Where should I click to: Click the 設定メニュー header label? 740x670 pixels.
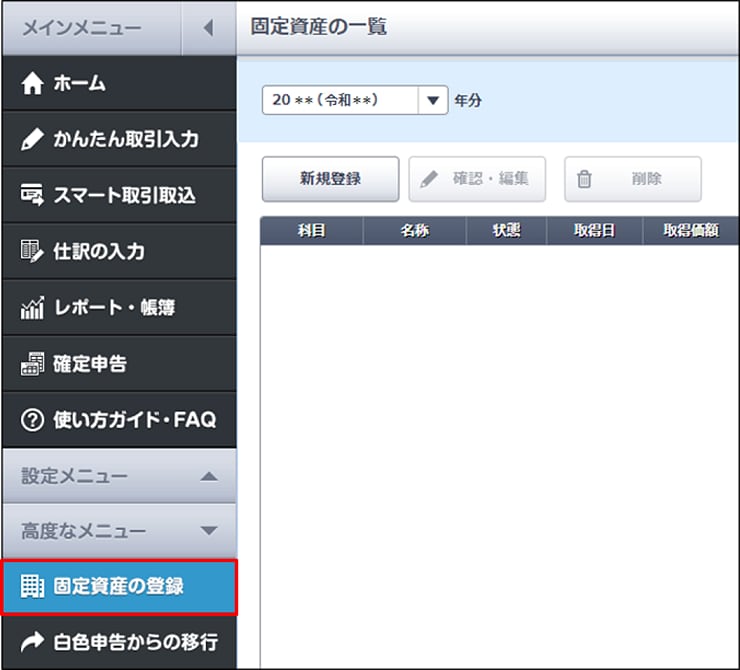tap(74, 476)
